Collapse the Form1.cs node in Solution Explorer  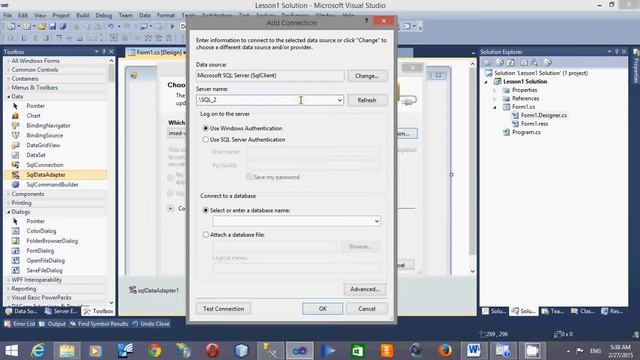point(495,107)
